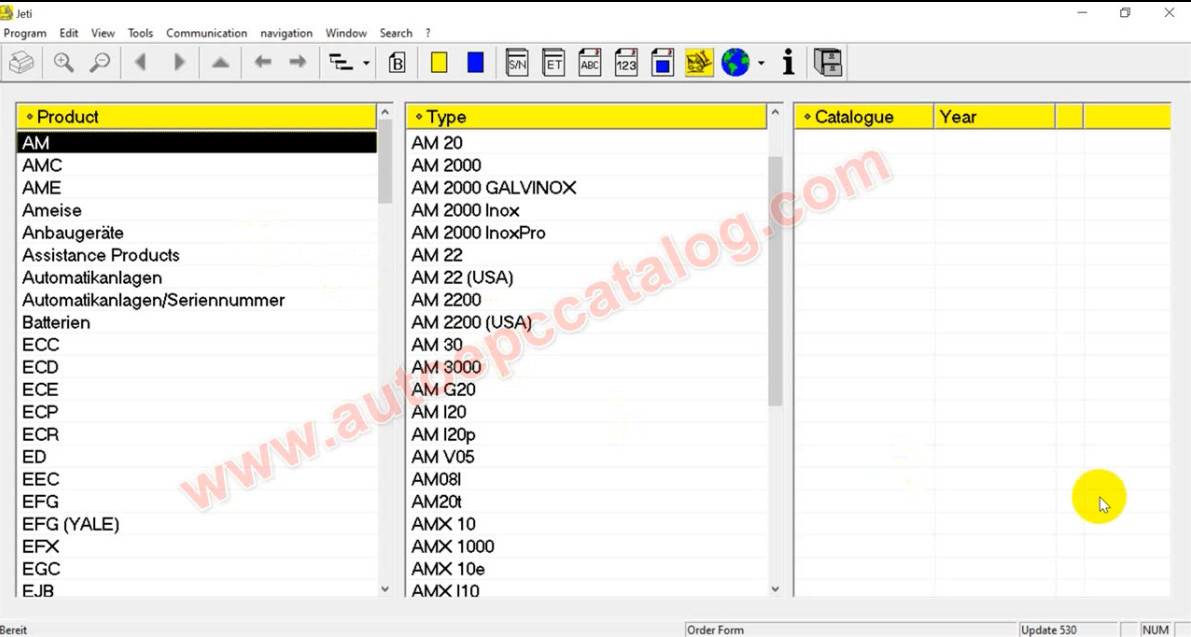This screenshot has height=637, width=1191.
Task: Click the blue page toolbar icon
Action: click(475, 62)
